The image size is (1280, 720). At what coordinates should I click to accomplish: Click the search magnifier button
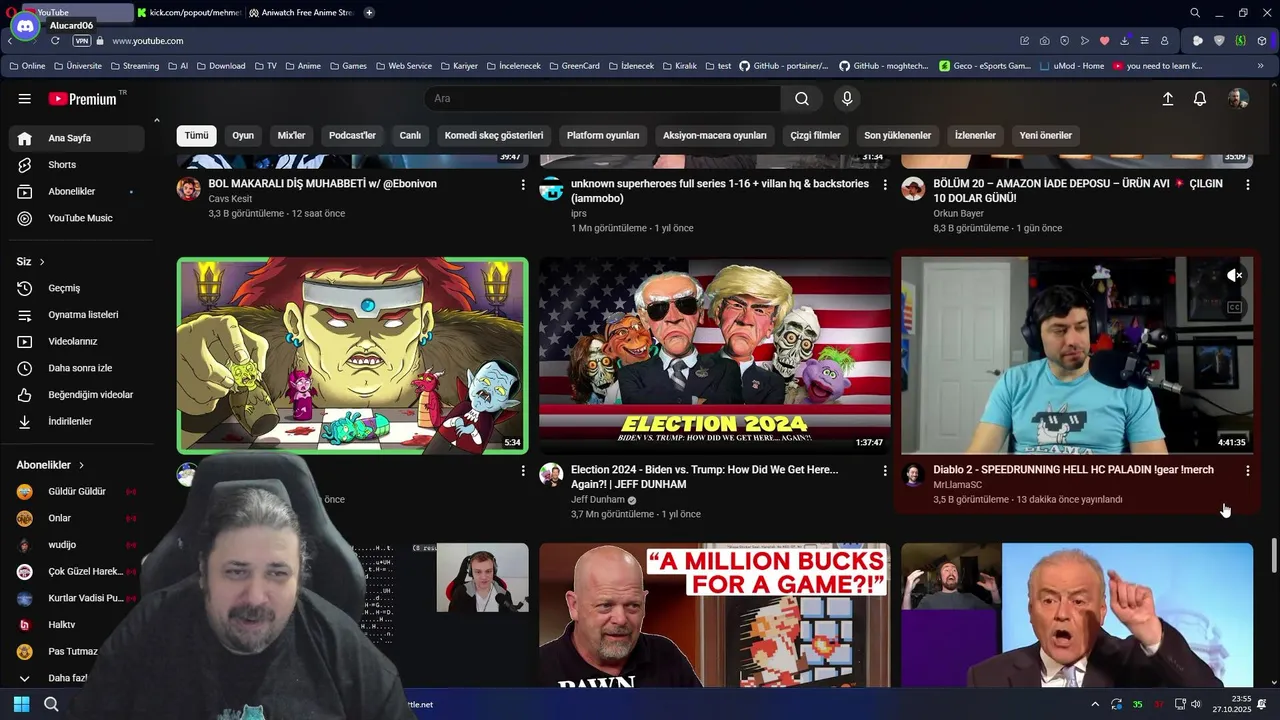point(802,99)
